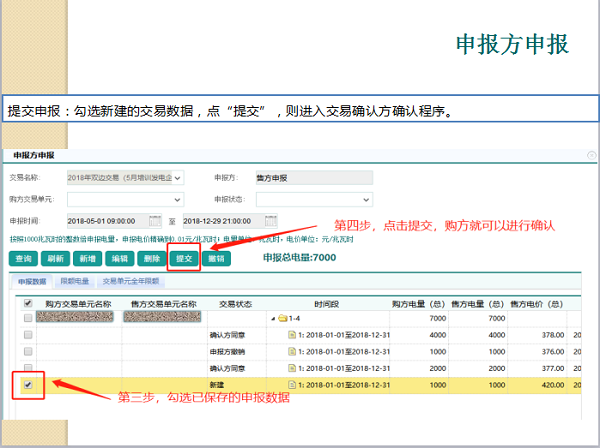The image size is (600, 448).
Task: Click the 提交 (submit) button
Action: [x=183, y=258]
